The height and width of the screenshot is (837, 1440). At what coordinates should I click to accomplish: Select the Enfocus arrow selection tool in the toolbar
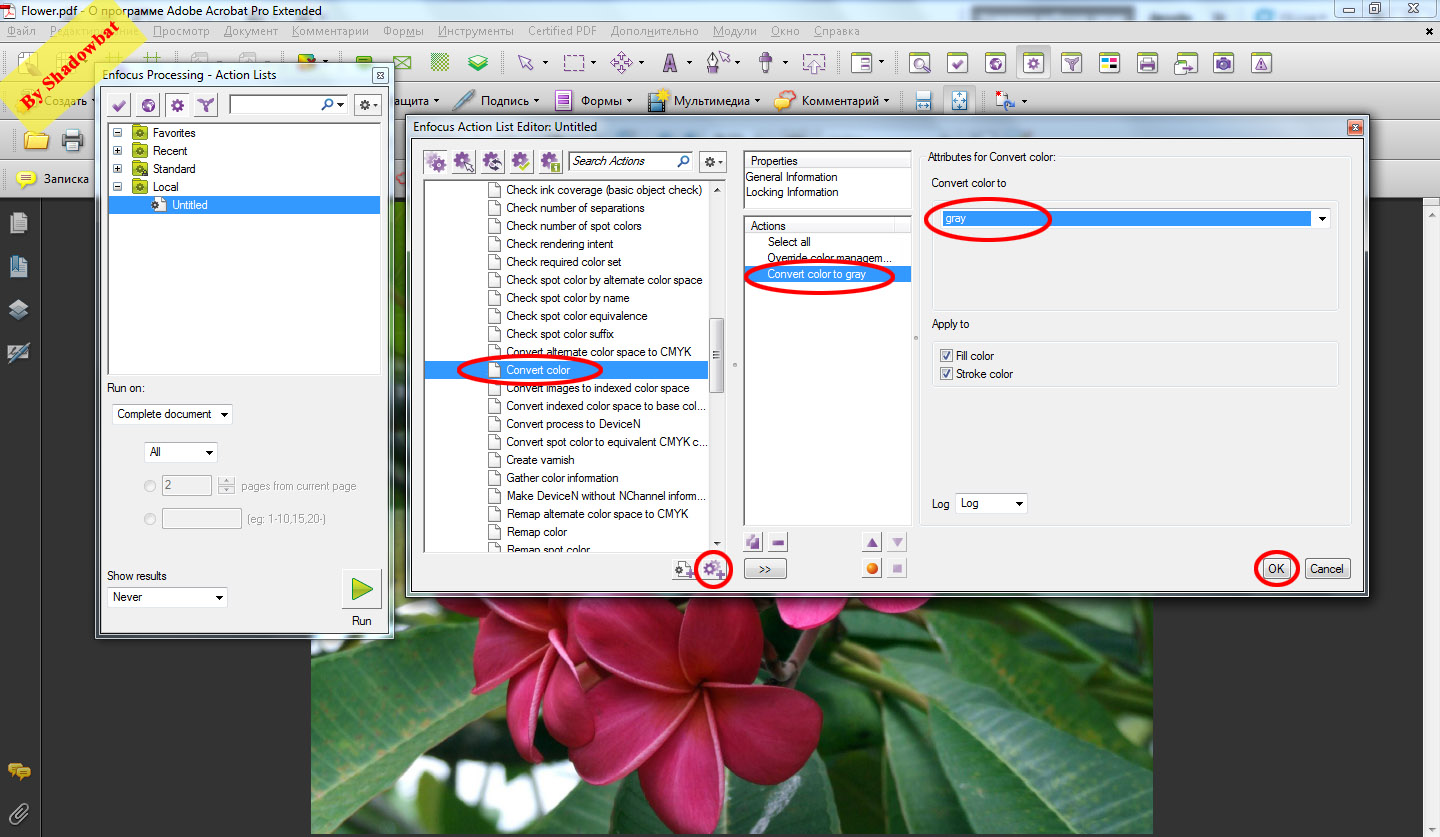click(x=524, y=63)
